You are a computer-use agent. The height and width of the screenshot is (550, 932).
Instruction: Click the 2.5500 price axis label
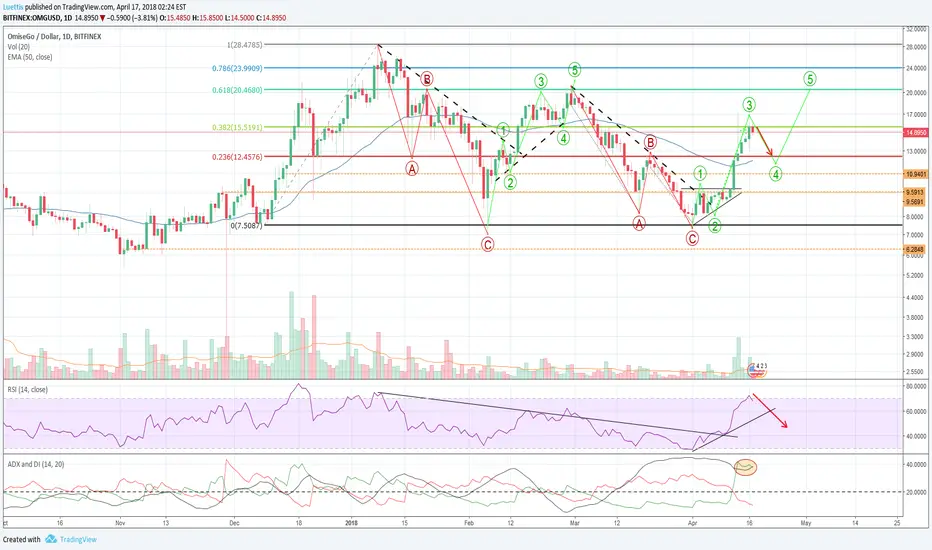pyautogui.click(x=916, y=372)
